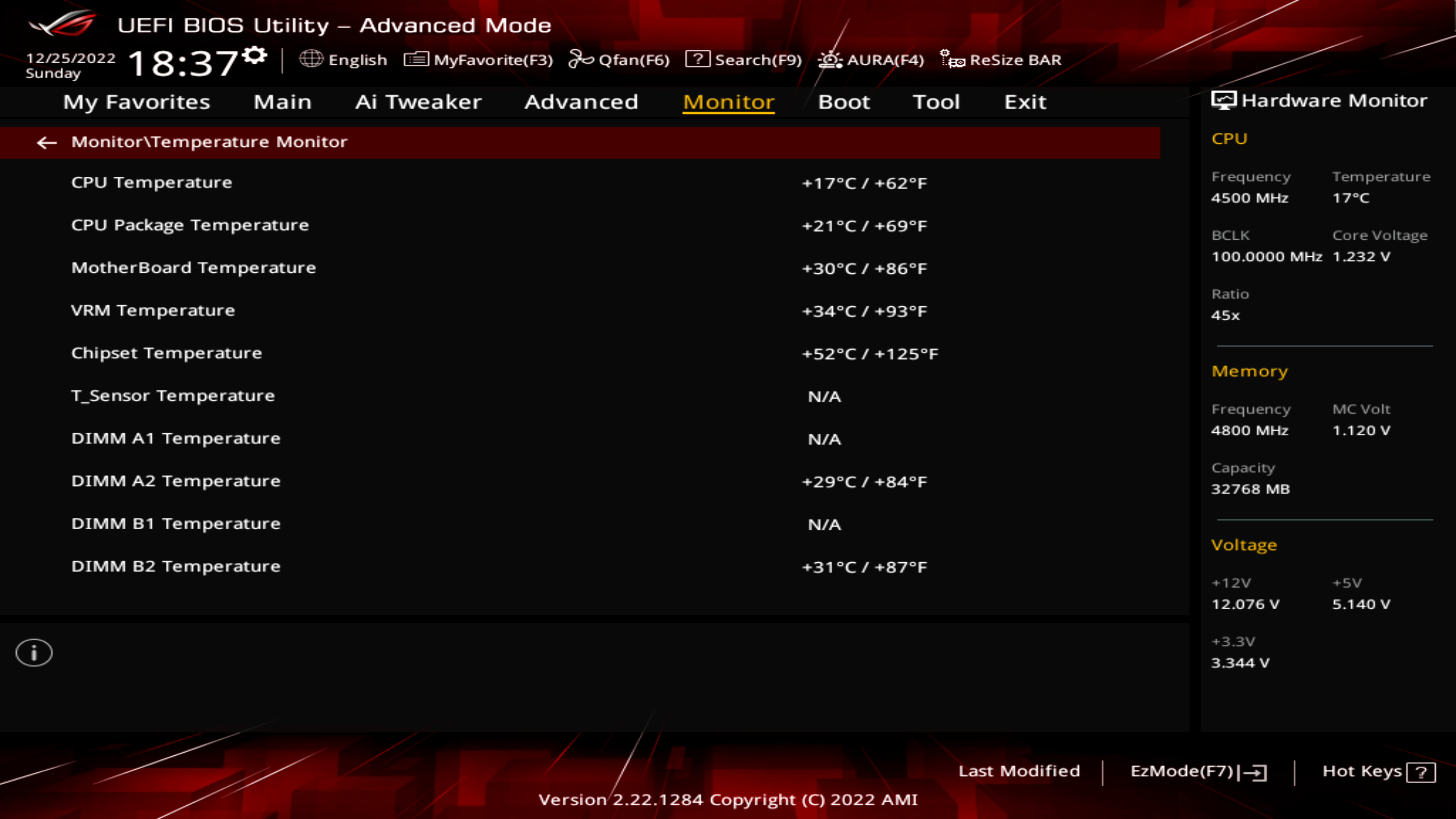
Task: Select DIMM A2 Temperature row
Action: pyautogui.click(x=580, y=482)
